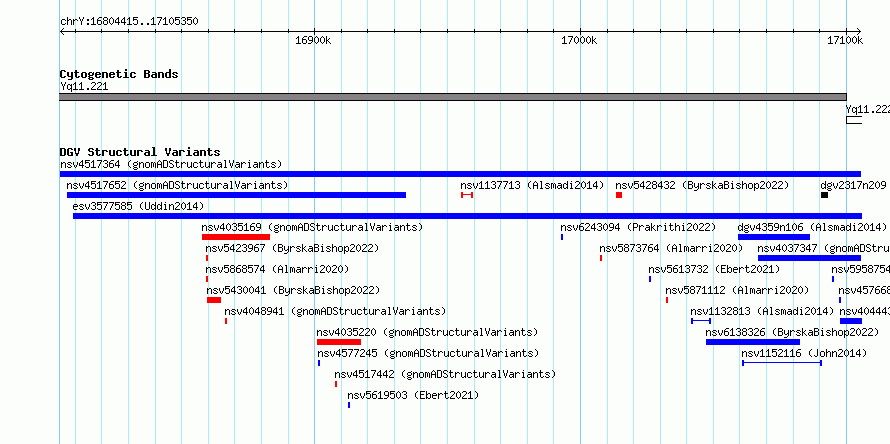The height and width of the screenshot is (444, 890).
Task: Open the nsv4517442 gnomAD label
Action: point(445,374)
